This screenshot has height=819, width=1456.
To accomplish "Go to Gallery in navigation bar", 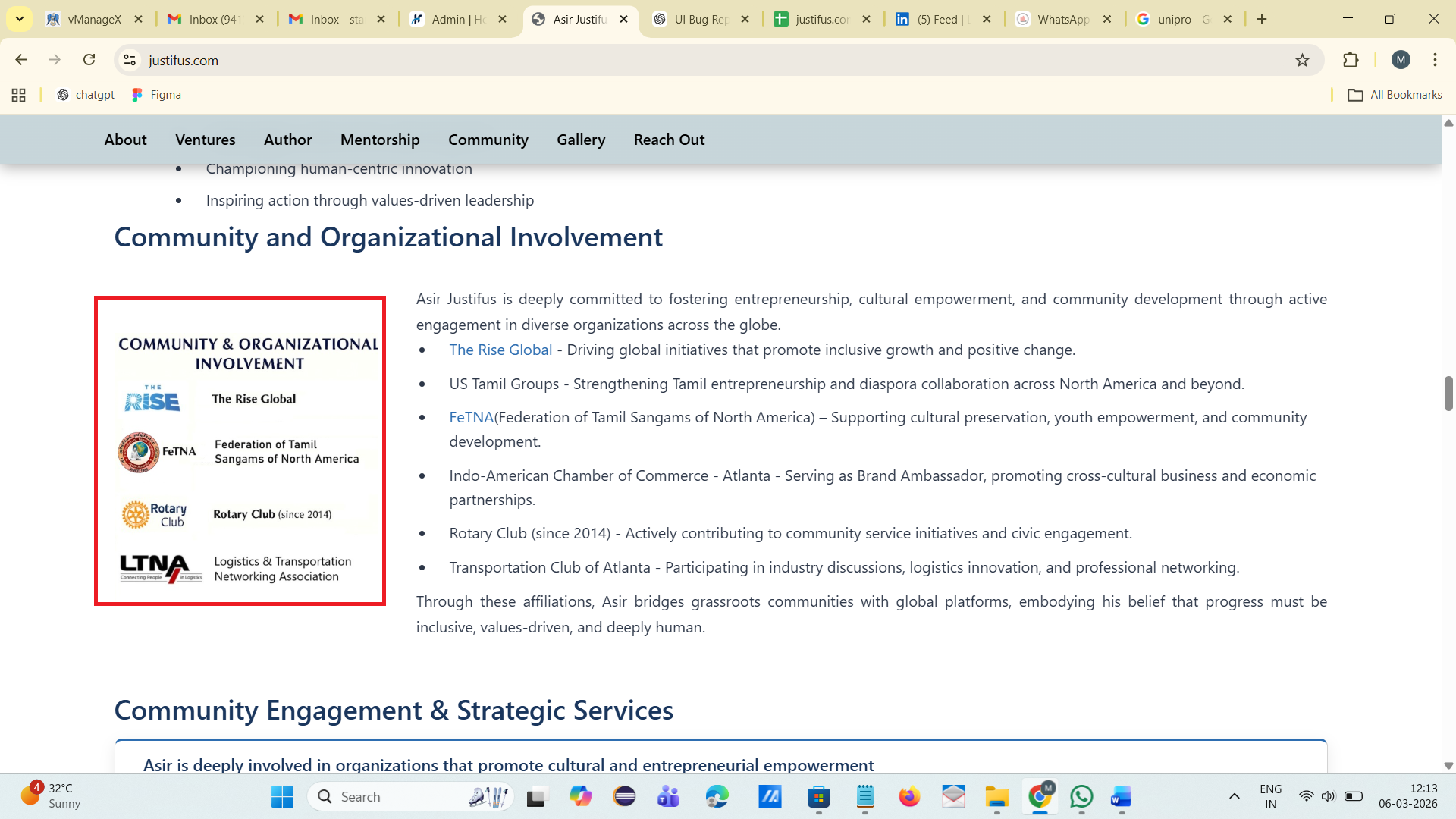I will click(580, 140).
